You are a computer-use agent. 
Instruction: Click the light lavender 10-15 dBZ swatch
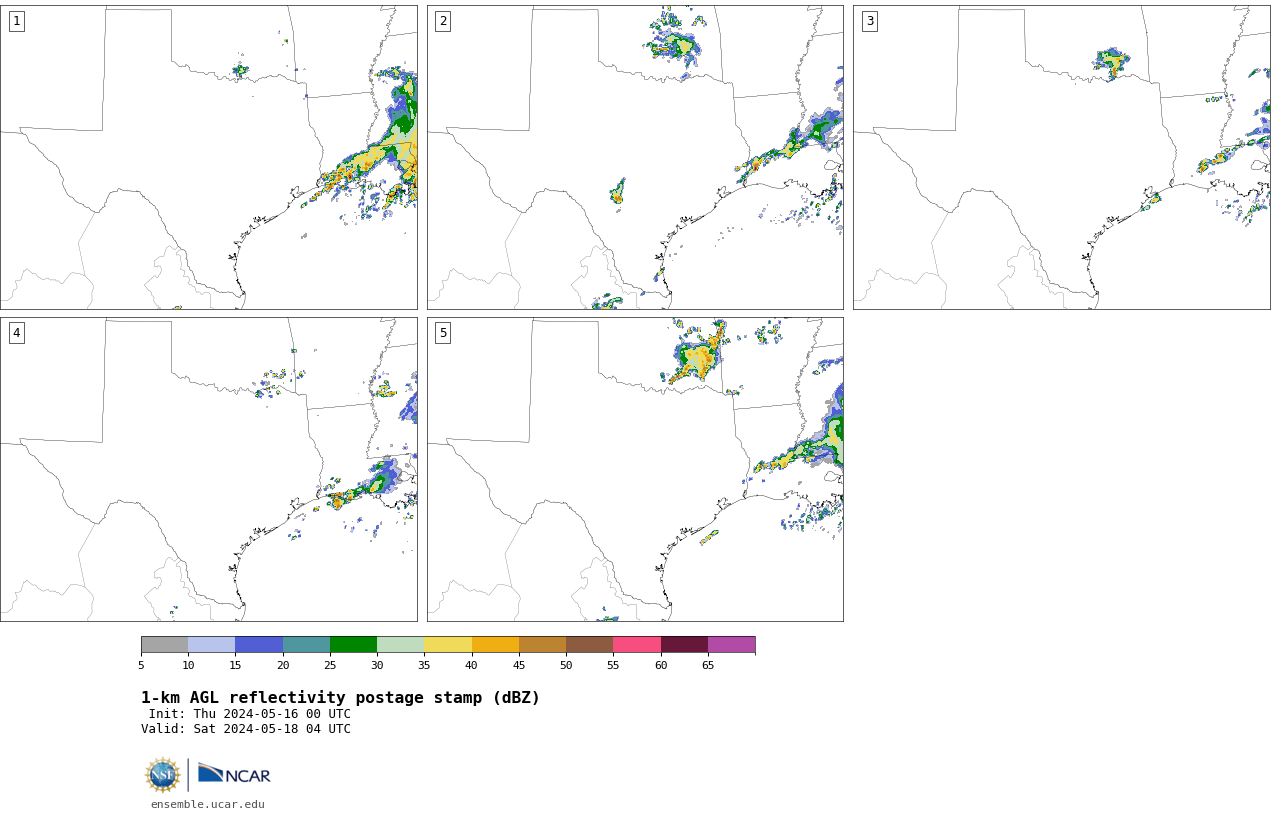pyautogui.click(x=212, y=645)
